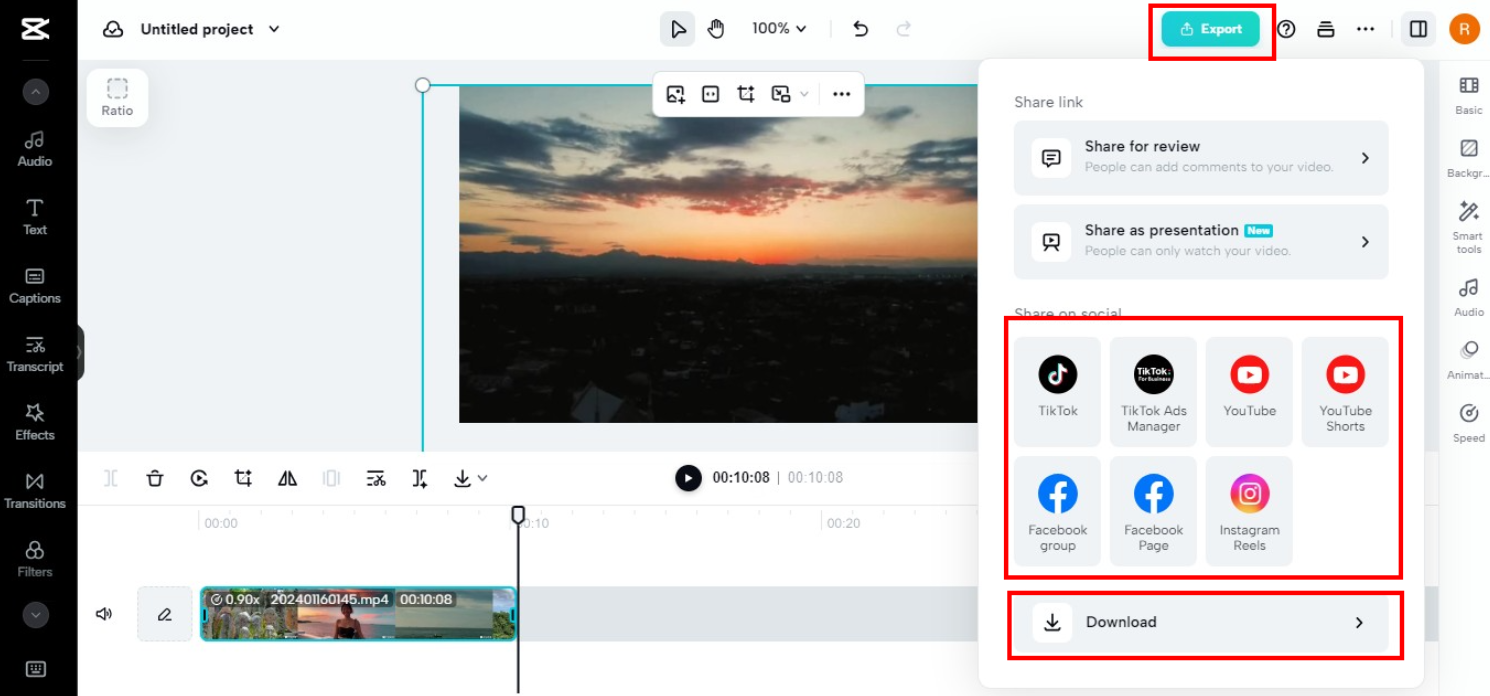Click the video preview canvas
The image size is (1490, 696).
click(718, 254)
